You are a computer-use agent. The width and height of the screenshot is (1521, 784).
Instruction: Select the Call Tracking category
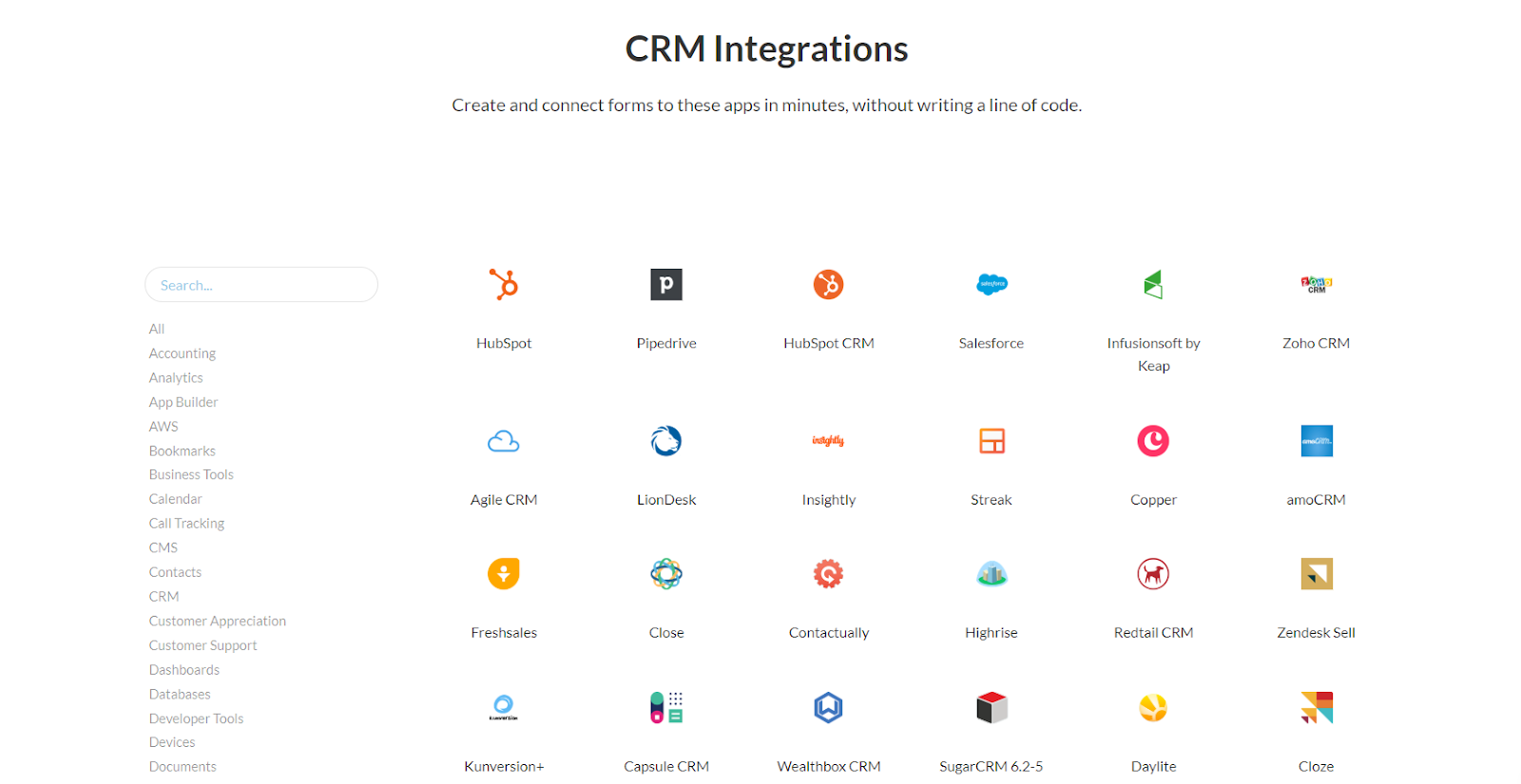187,524
